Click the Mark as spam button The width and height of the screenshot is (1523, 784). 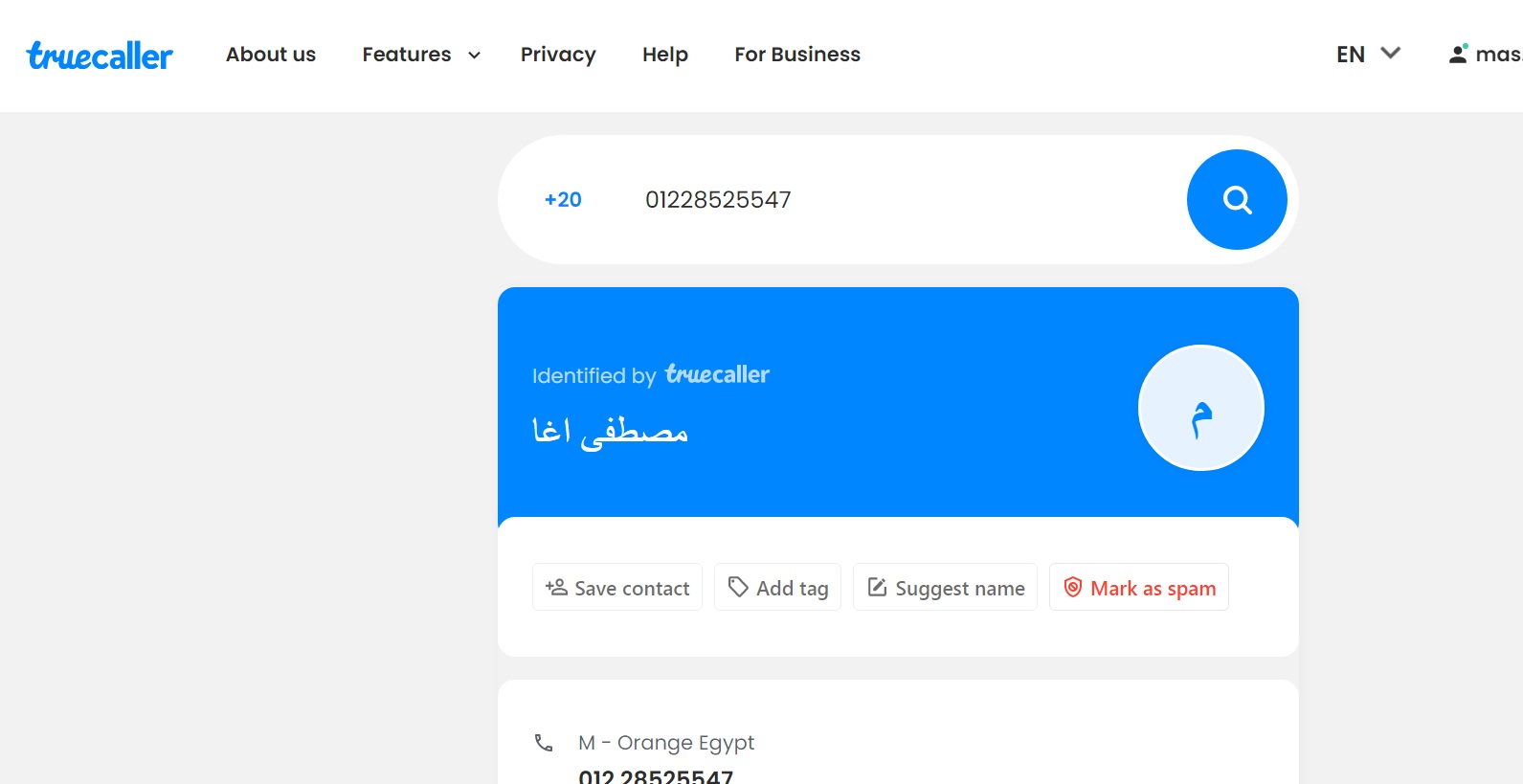pos(1139,587)
